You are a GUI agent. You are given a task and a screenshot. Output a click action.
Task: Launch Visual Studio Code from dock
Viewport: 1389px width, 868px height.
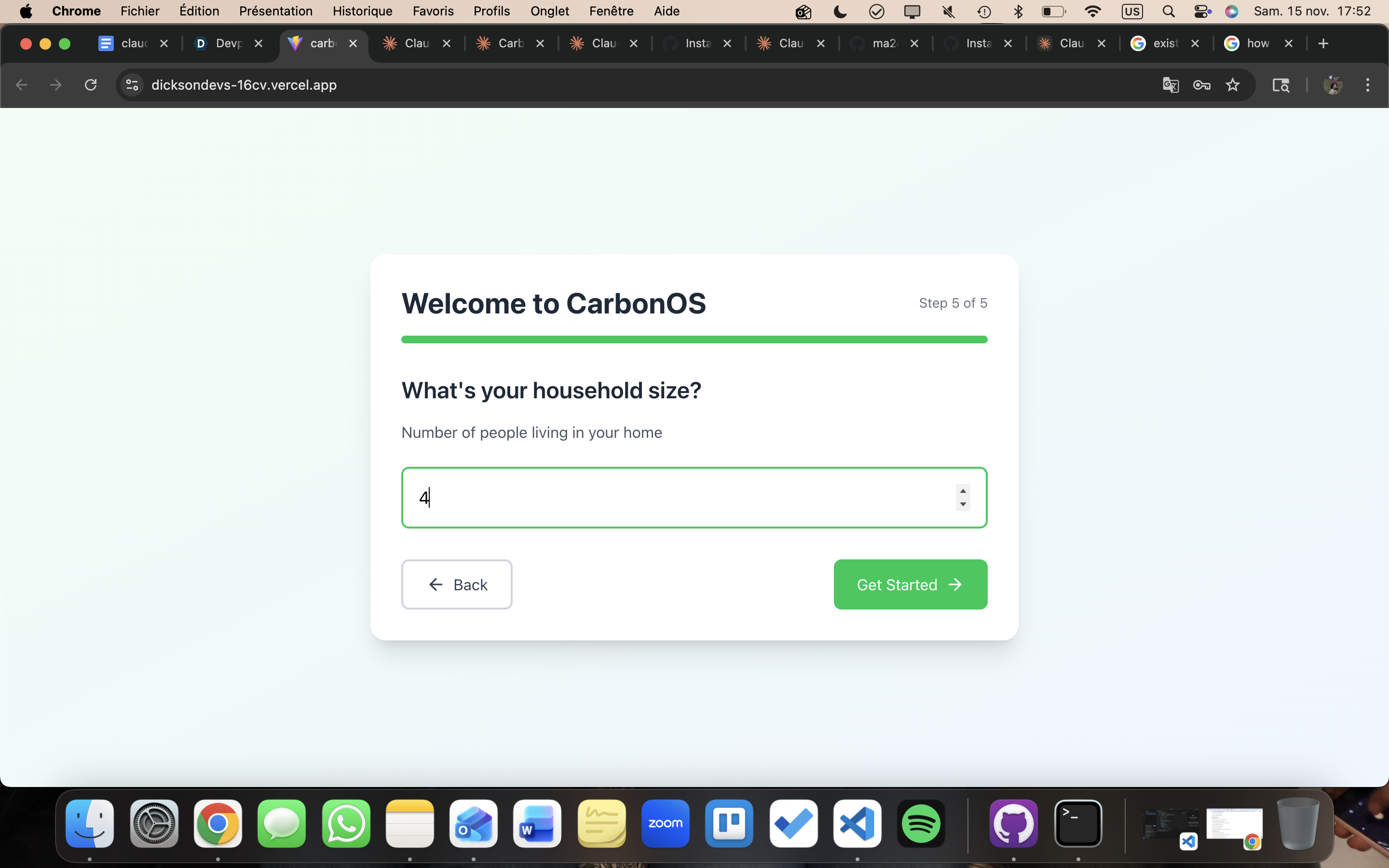coord(857,823)
